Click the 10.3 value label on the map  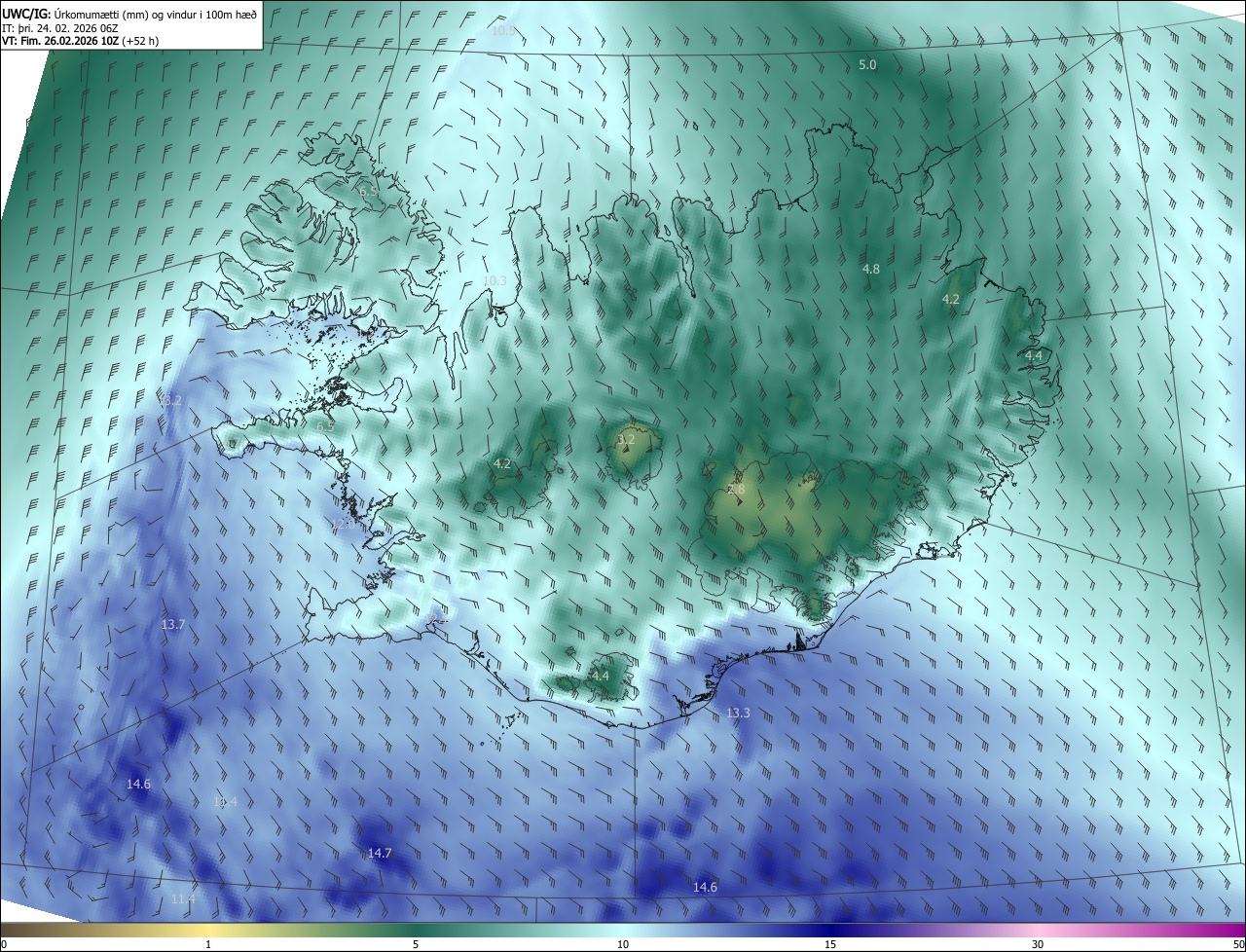point(495,280)
